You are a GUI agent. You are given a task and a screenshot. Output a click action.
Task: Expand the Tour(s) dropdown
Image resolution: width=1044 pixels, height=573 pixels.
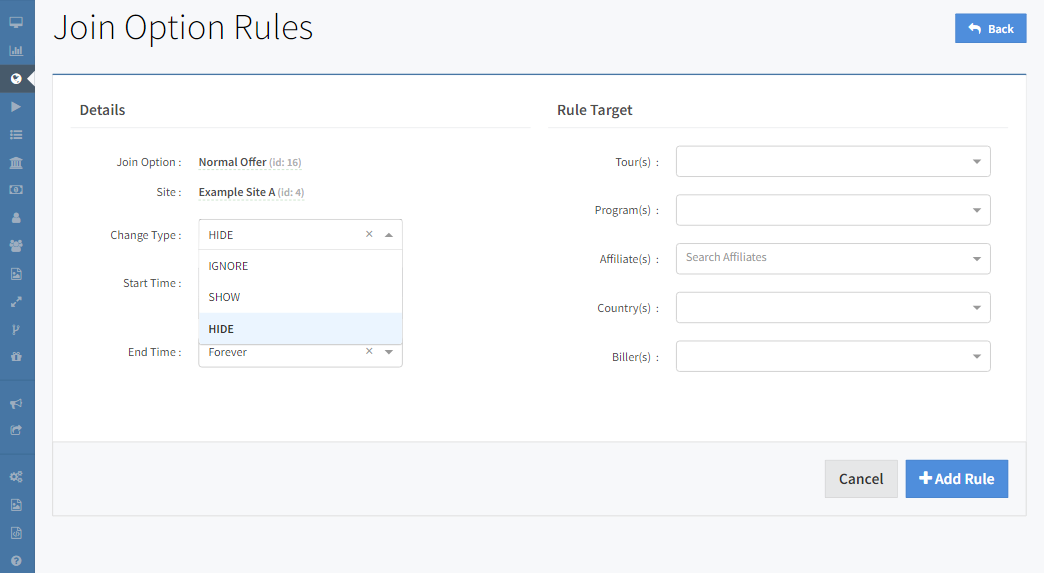pos(832,161)
